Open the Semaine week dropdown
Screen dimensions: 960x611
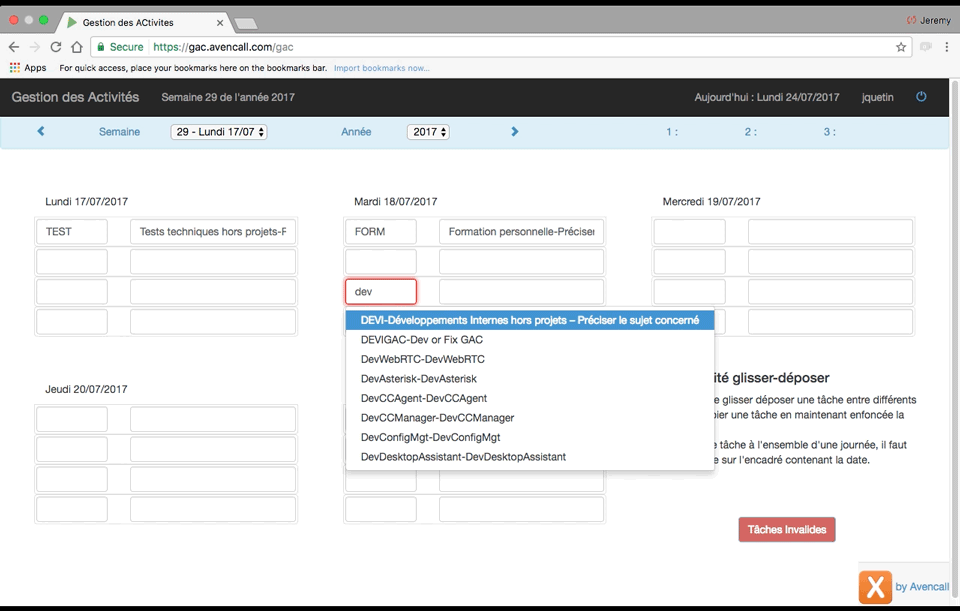[x=219, y=132]
